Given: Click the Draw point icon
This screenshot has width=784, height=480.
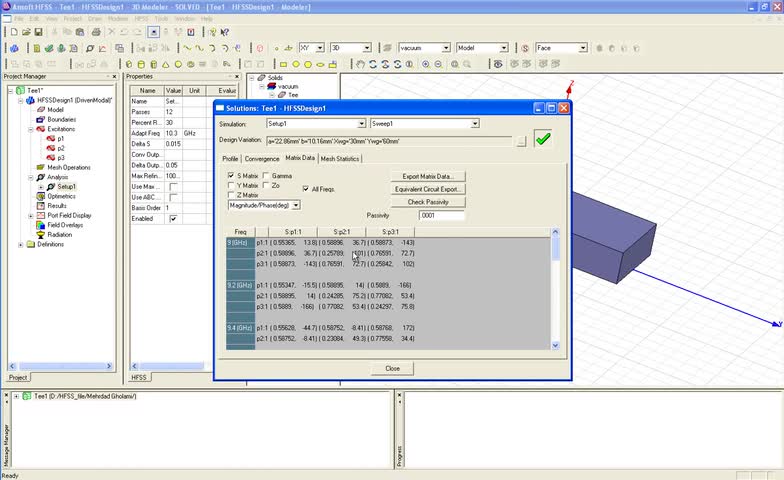Looking at the screenshot, I should tap(276, 48).
